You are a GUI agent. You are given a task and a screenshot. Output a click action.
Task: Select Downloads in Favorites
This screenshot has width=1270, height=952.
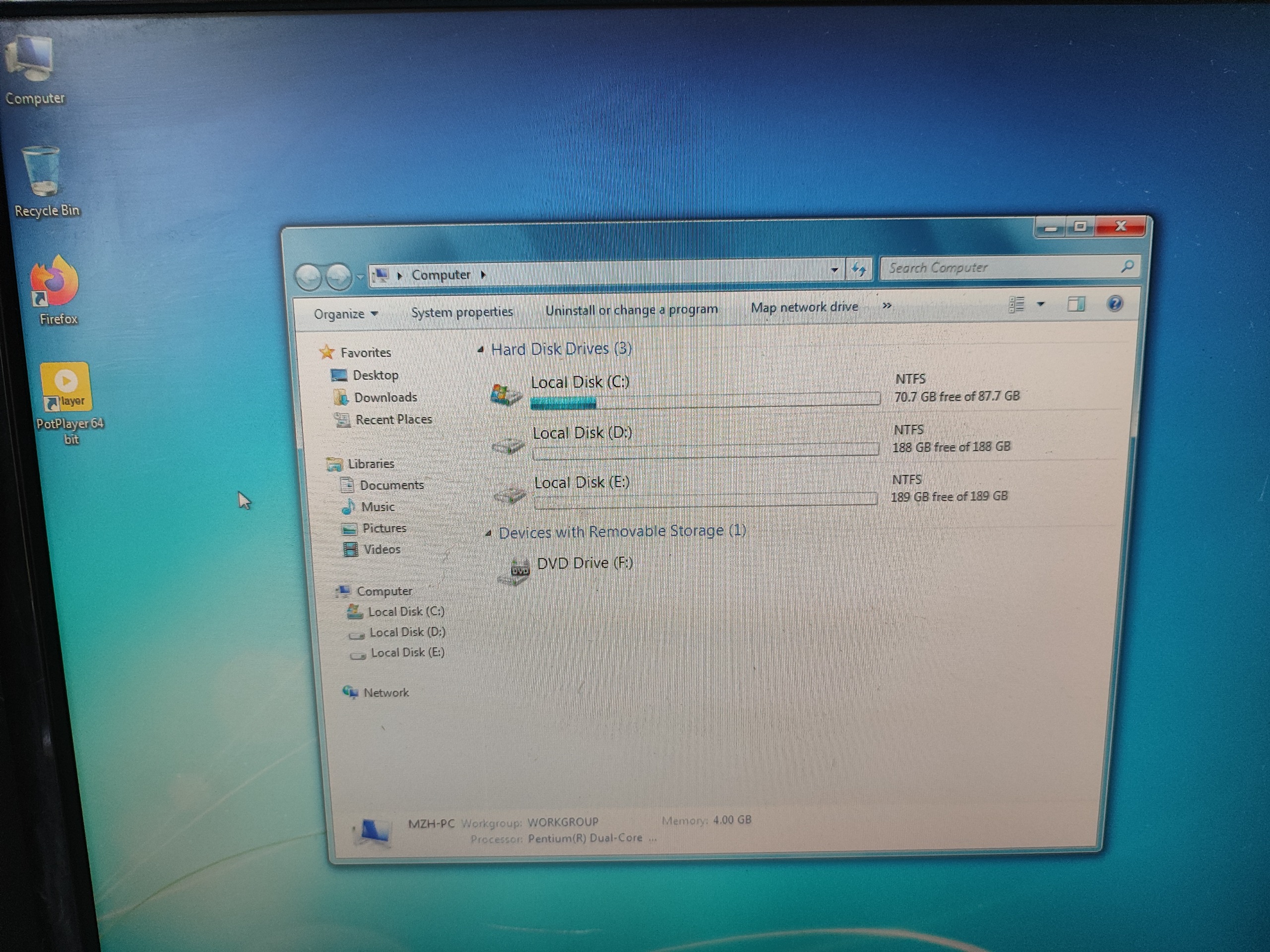tap(384, 397)
